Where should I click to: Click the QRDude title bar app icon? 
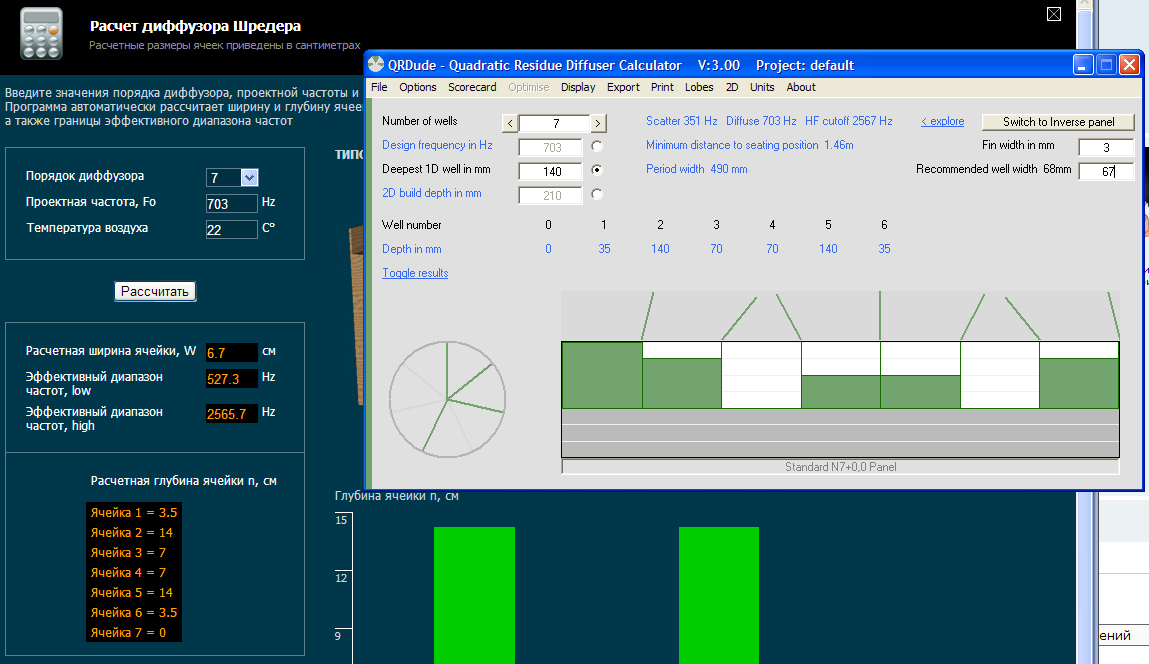point(377,65)
